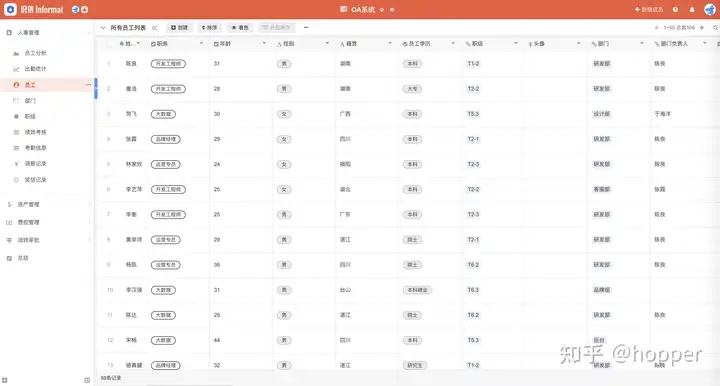Open the 部门 column dropdown arrow
The image size is (720, 386).
[x=641, y=44]
